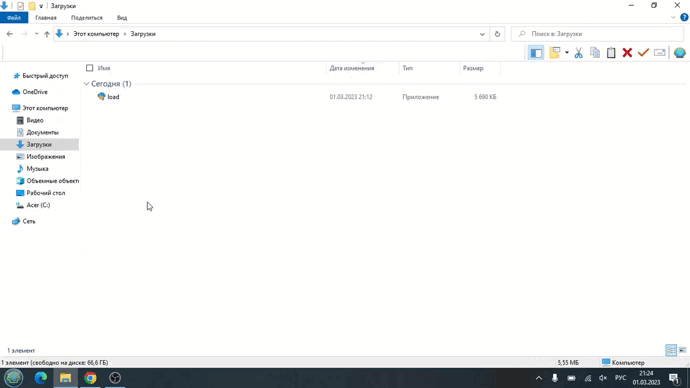Click the folder options toolbar icon
This screenshot has height=388, width=690.
pos(554,53)
